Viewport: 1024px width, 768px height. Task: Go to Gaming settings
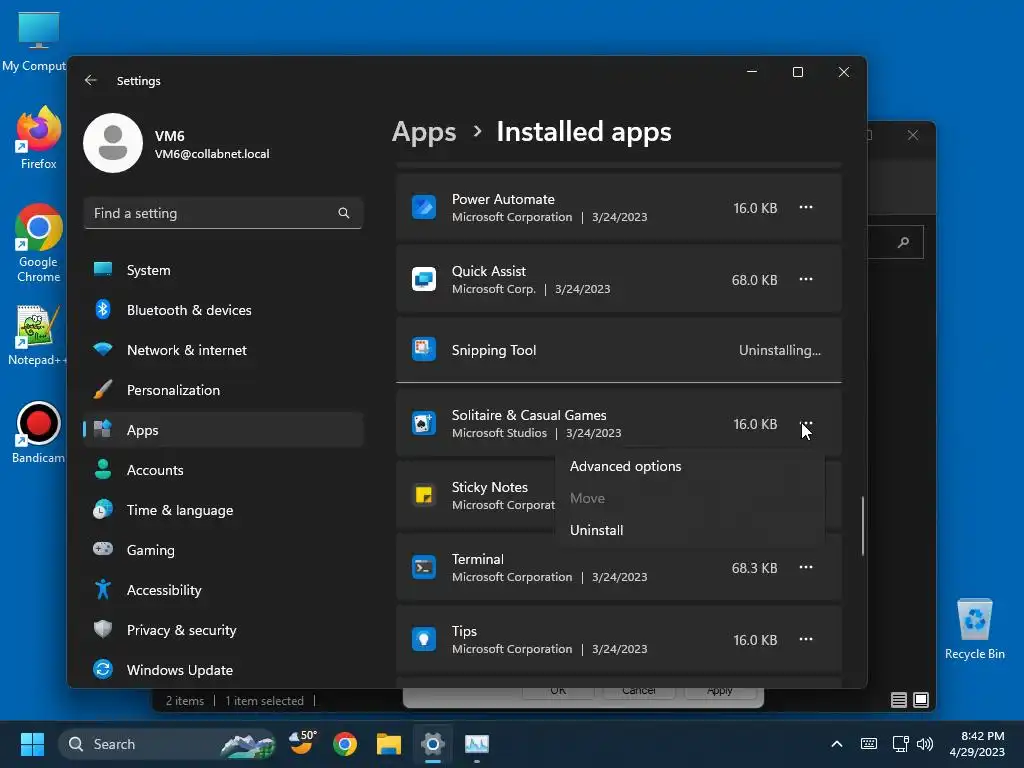[223, 550]
